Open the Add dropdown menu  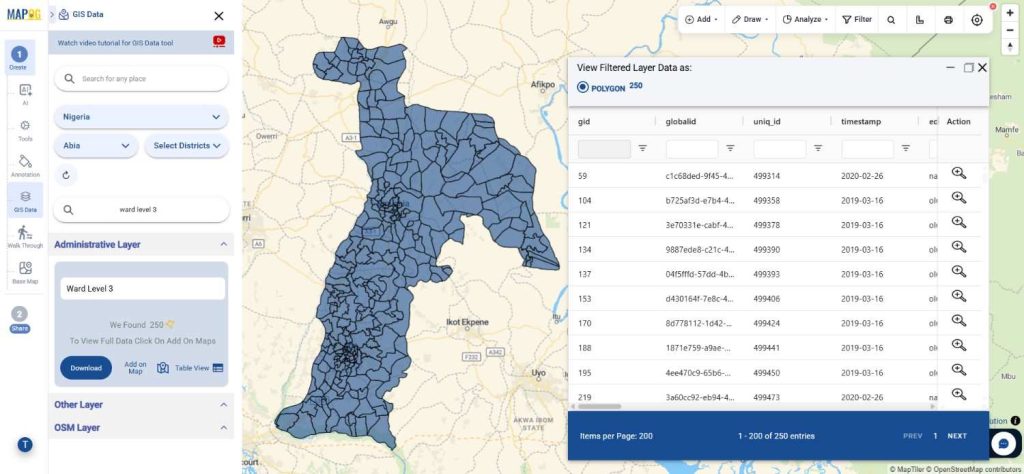click(701, 20)
